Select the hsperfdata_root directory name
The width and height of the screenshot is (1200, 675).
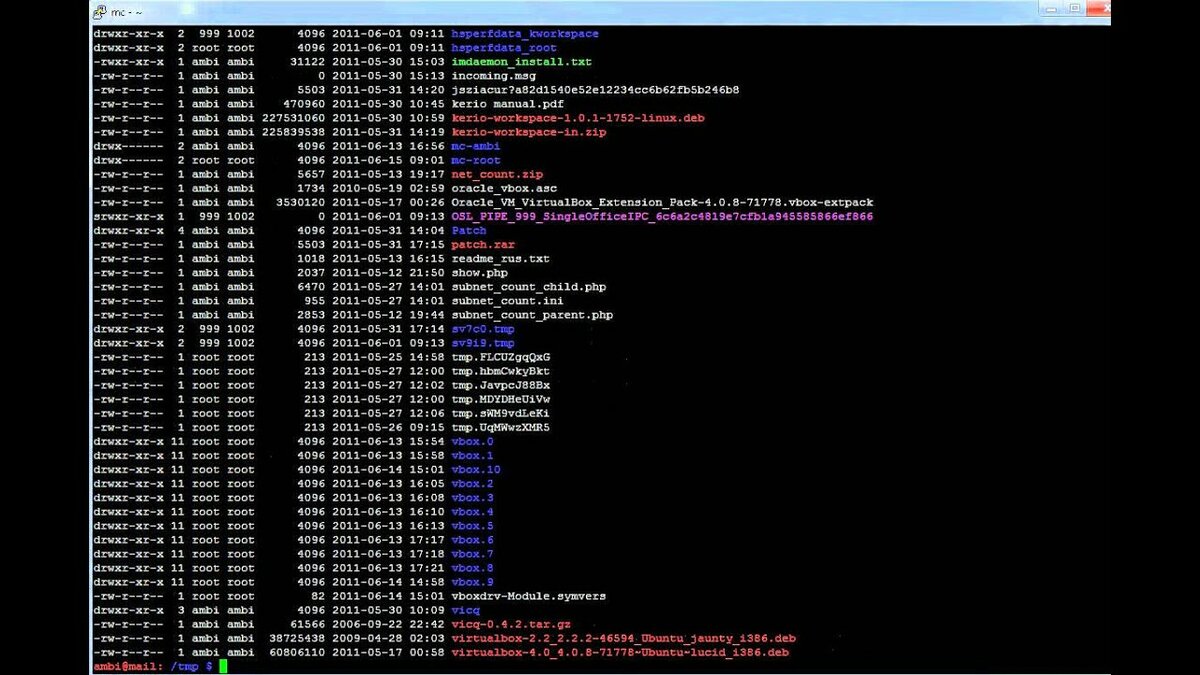(x=504, y=48)
